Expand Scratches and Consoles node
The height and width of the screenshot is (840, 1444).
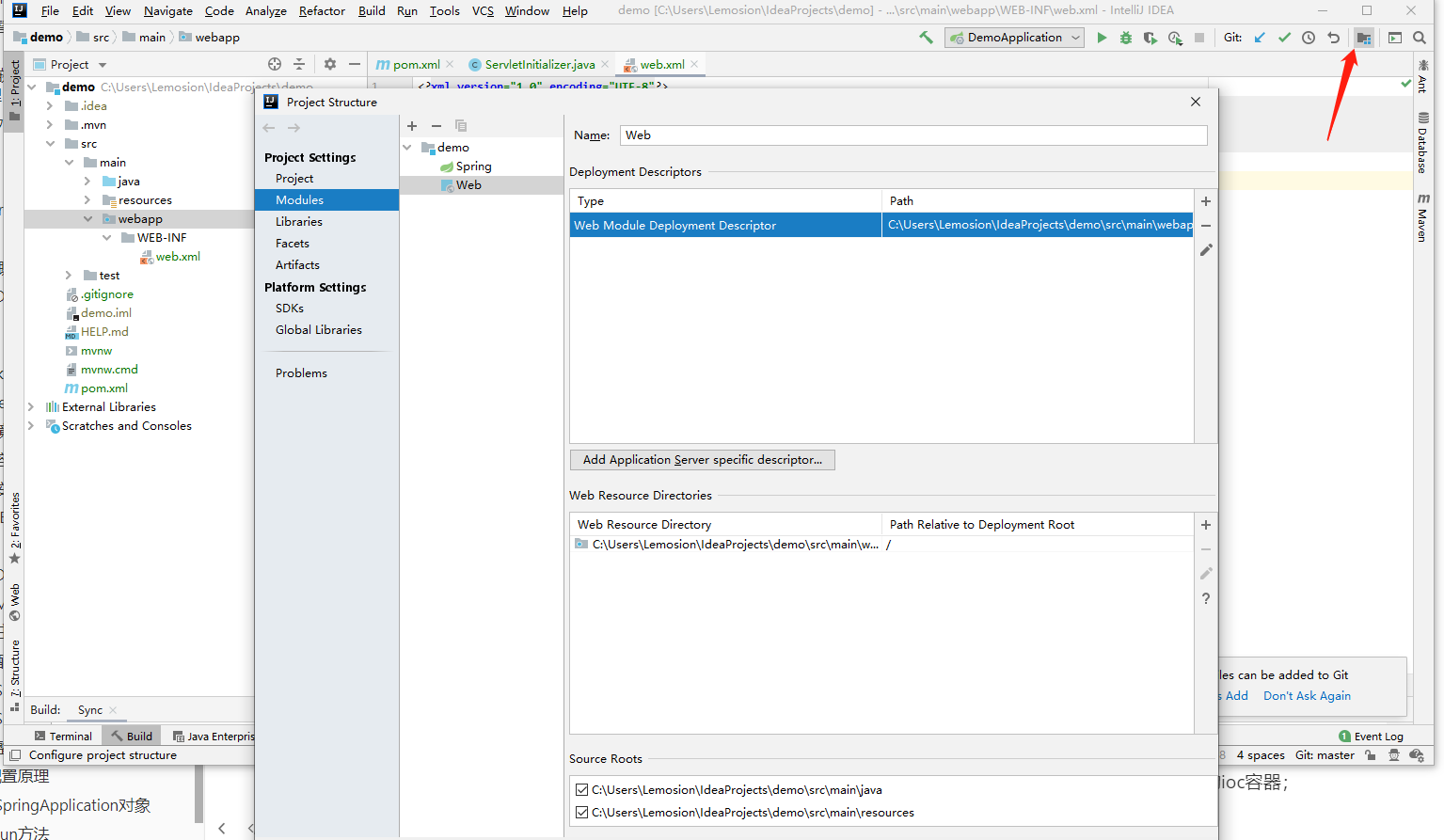[x=31, y=426]
